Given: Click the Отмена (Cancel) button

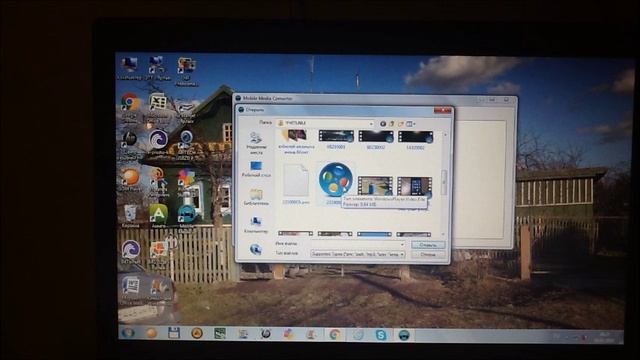Looking at the screenshot, I should [428, 254].
